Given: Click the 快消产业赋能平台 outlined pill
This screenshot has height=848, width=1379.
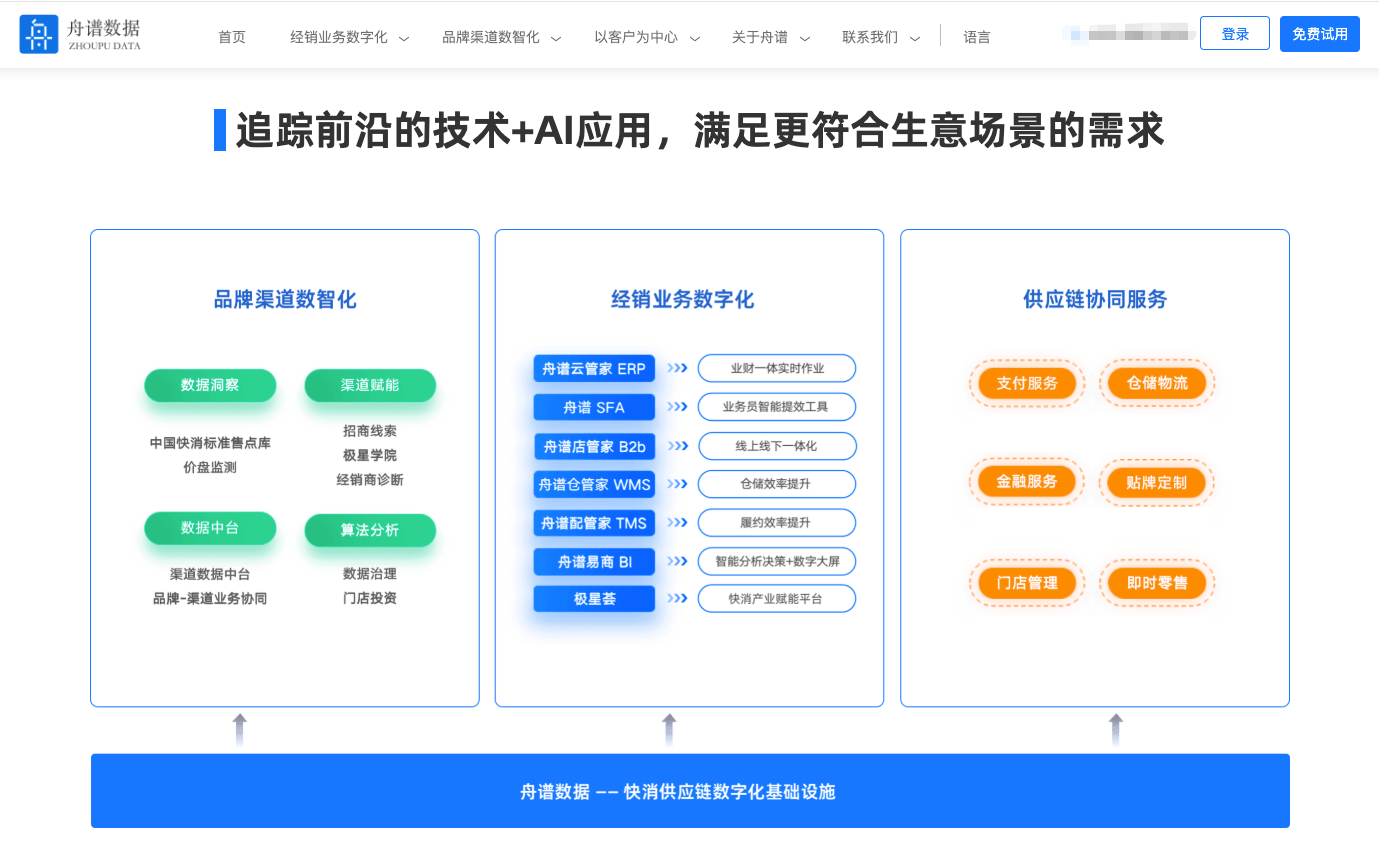Looking at the screenshot, I should (x=777, y=599).
